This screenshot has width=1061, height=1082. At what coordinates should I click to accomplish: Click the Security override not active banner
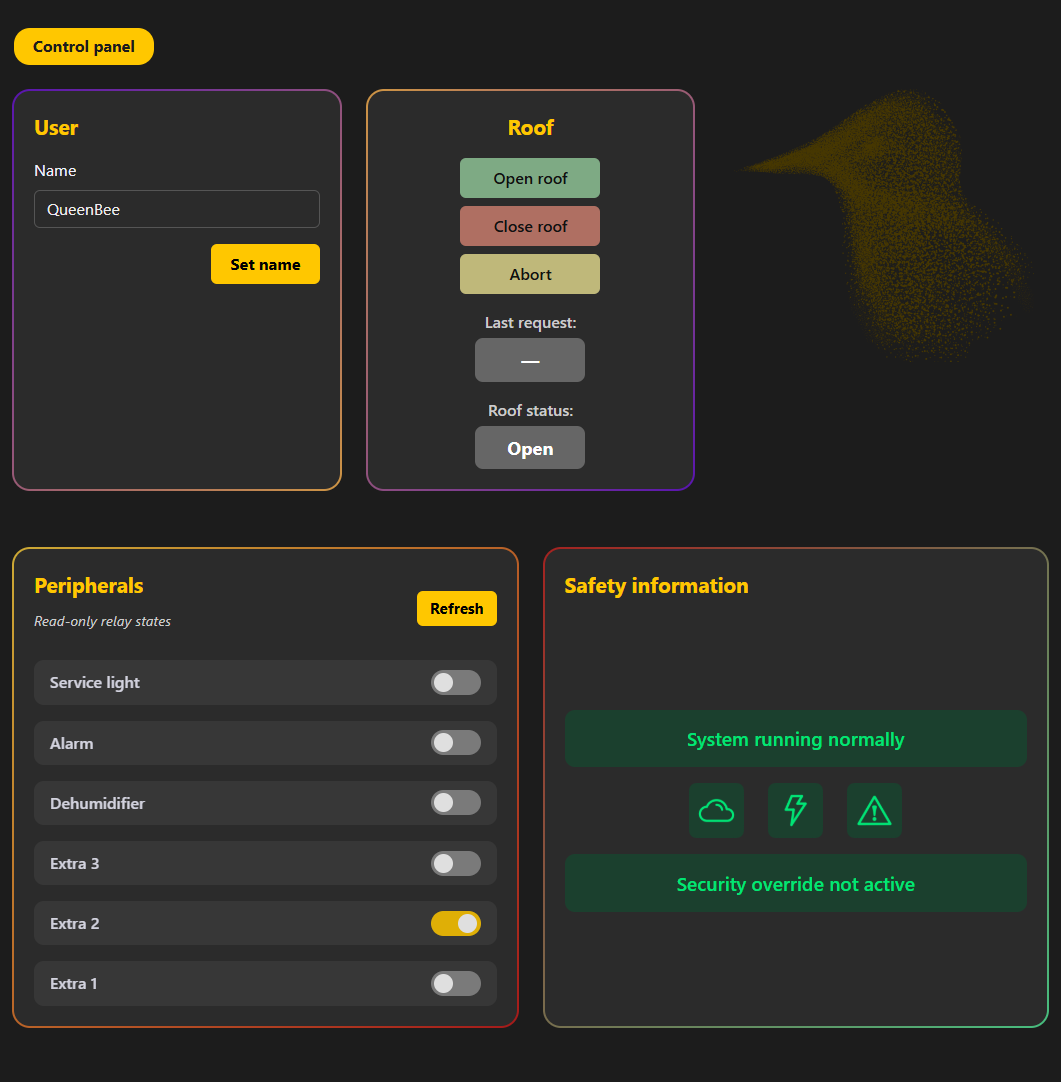[x=795, y=883]
